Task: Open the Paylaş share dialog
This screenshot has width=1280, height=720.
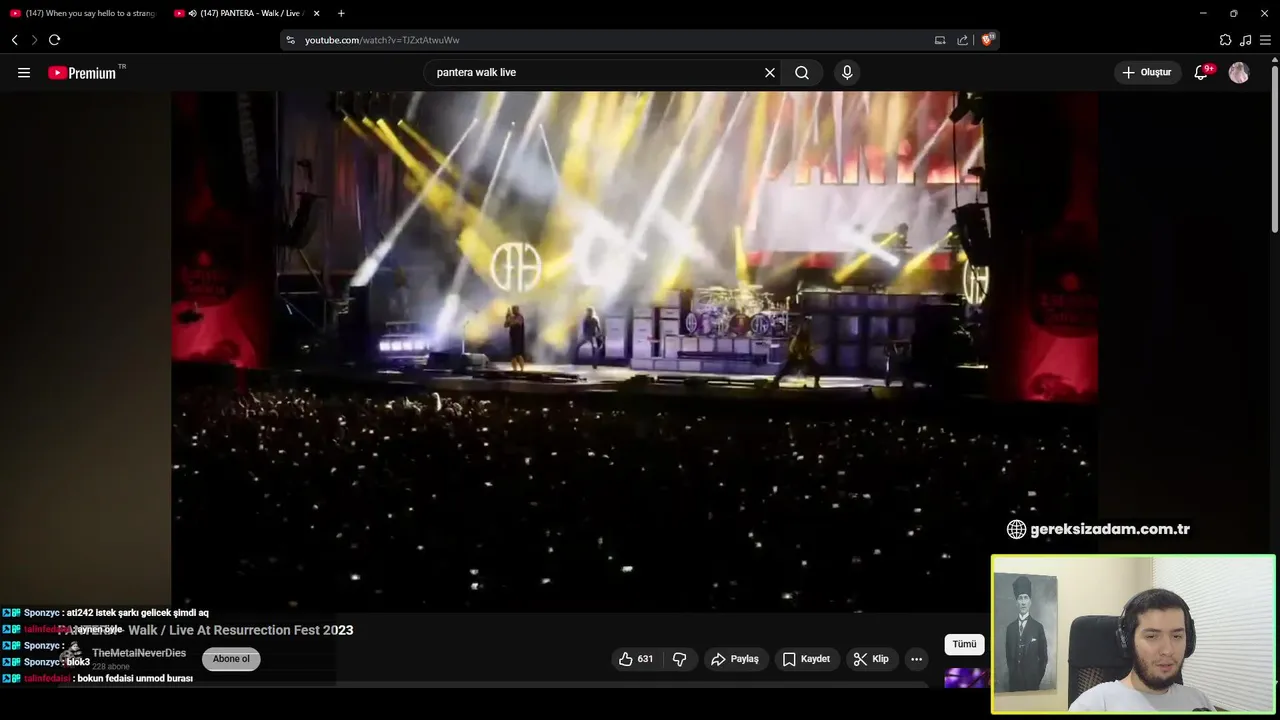Action: click(x=735, y=659)
